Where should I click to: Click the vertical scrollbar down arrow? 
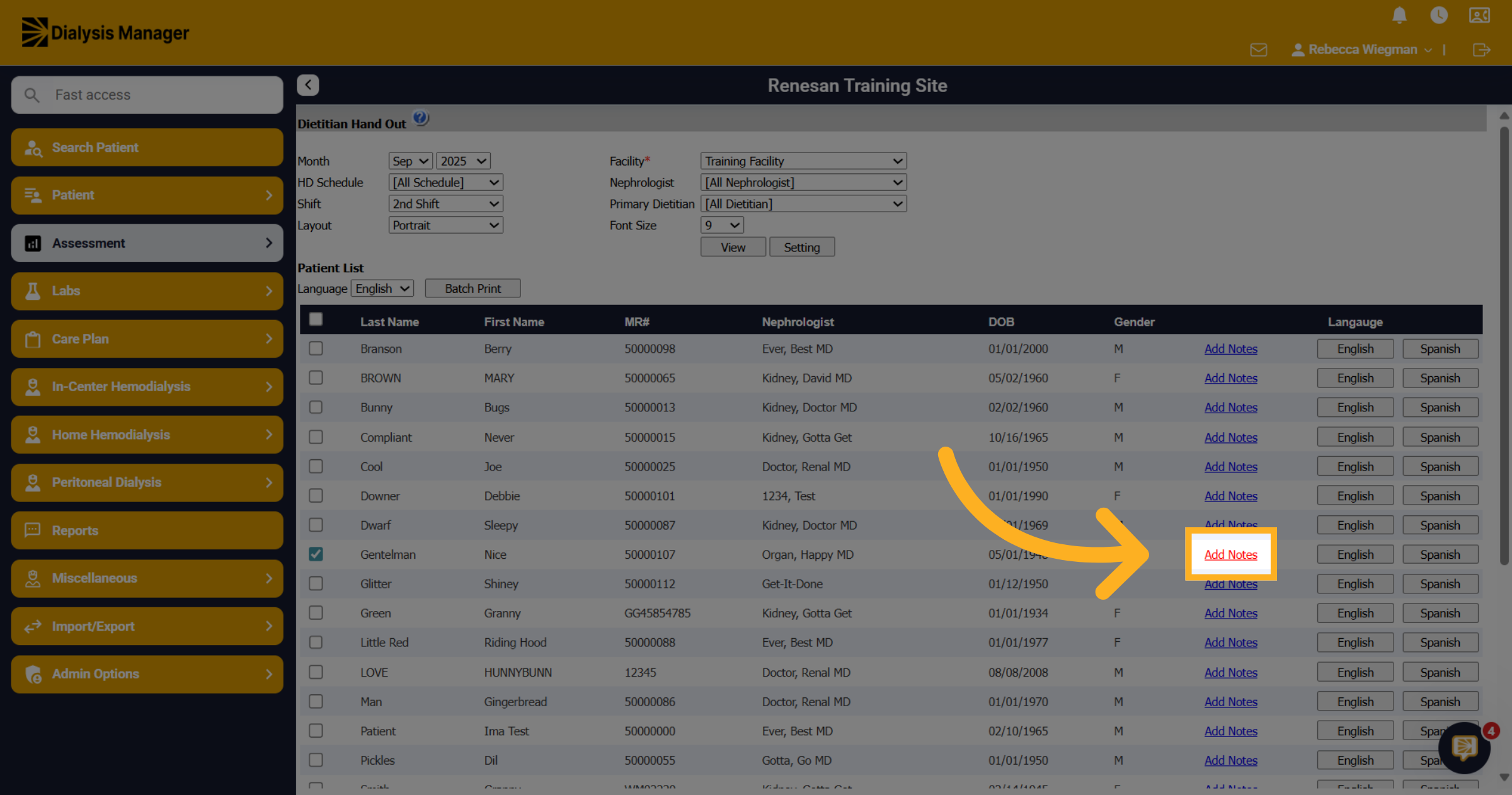click(x=1504, y=778)
